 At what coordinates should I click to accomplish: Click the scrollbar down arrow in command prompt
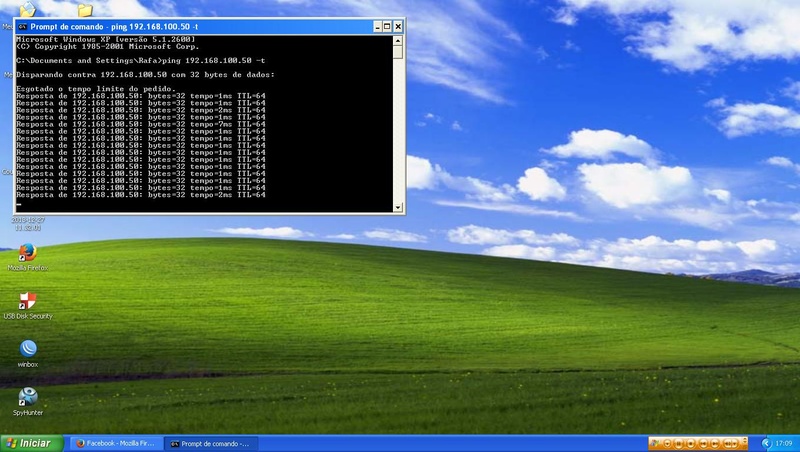(x=398, y=207)
